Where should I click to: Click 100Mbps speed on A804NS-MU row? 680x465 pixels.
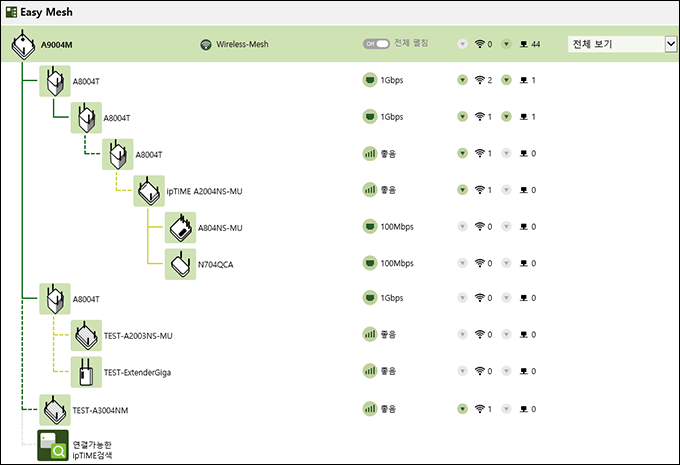(x=397, y=226)
